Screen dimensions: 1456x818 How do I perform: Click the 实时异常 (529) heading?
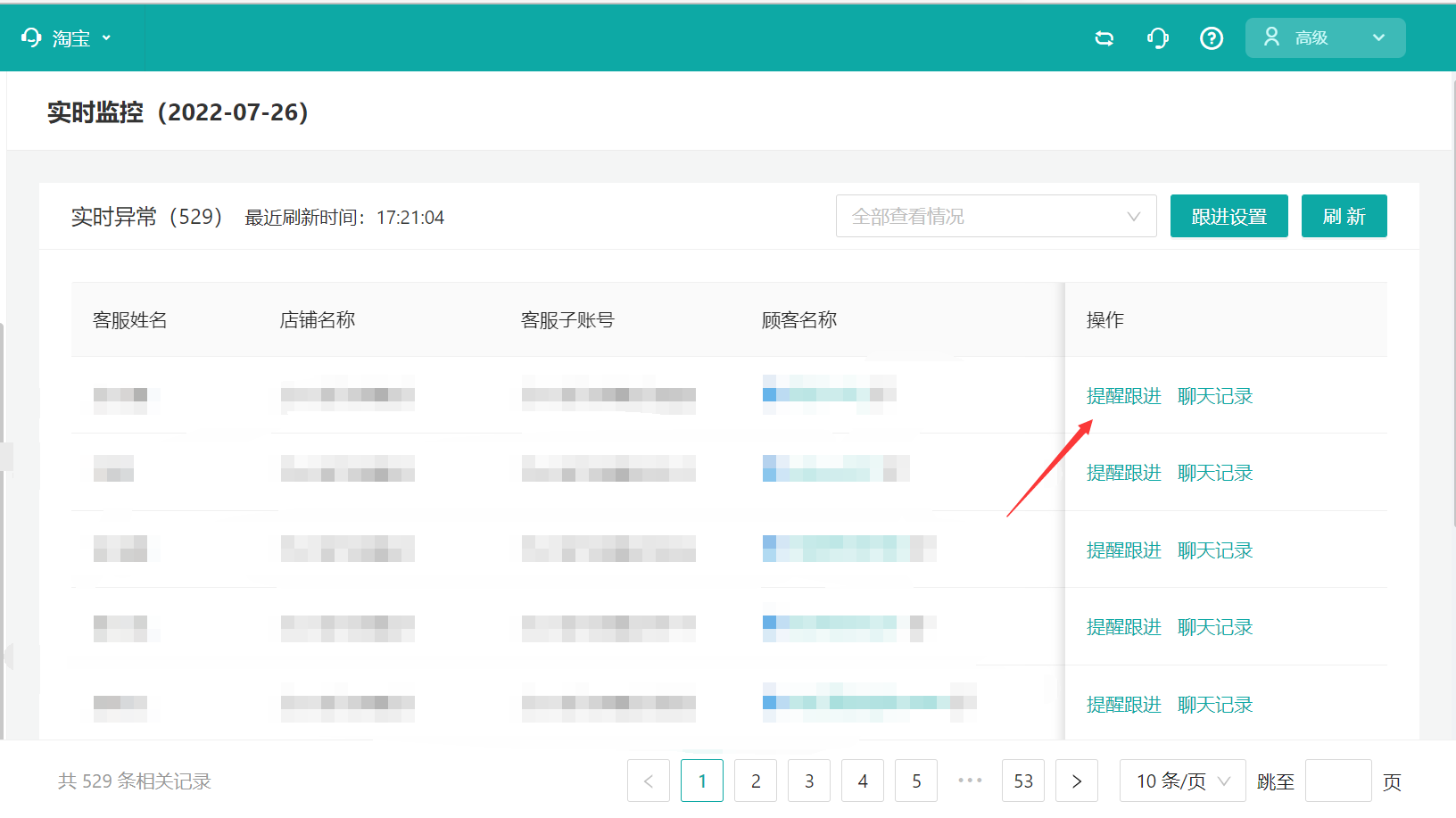click(x=147, y=217)
